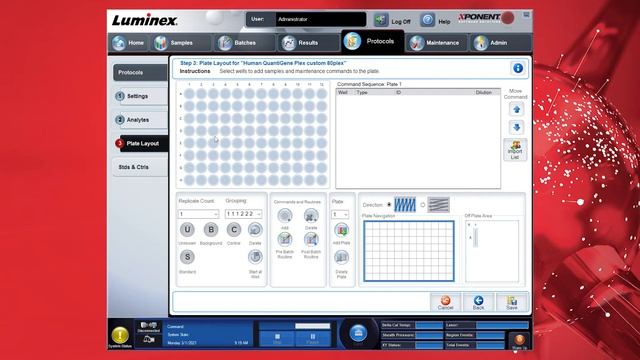
Task: Click the Dilution column header
Action: 487,93
